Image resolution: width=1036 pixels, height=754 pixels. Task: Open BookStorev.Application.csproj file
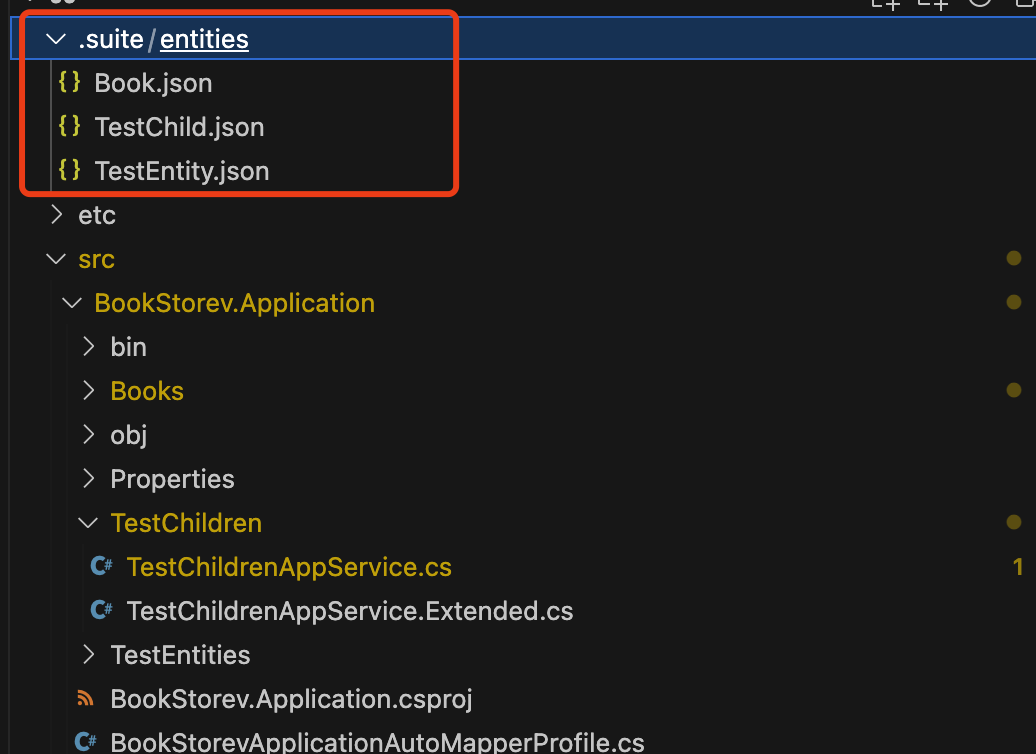(x=291, y=698)
